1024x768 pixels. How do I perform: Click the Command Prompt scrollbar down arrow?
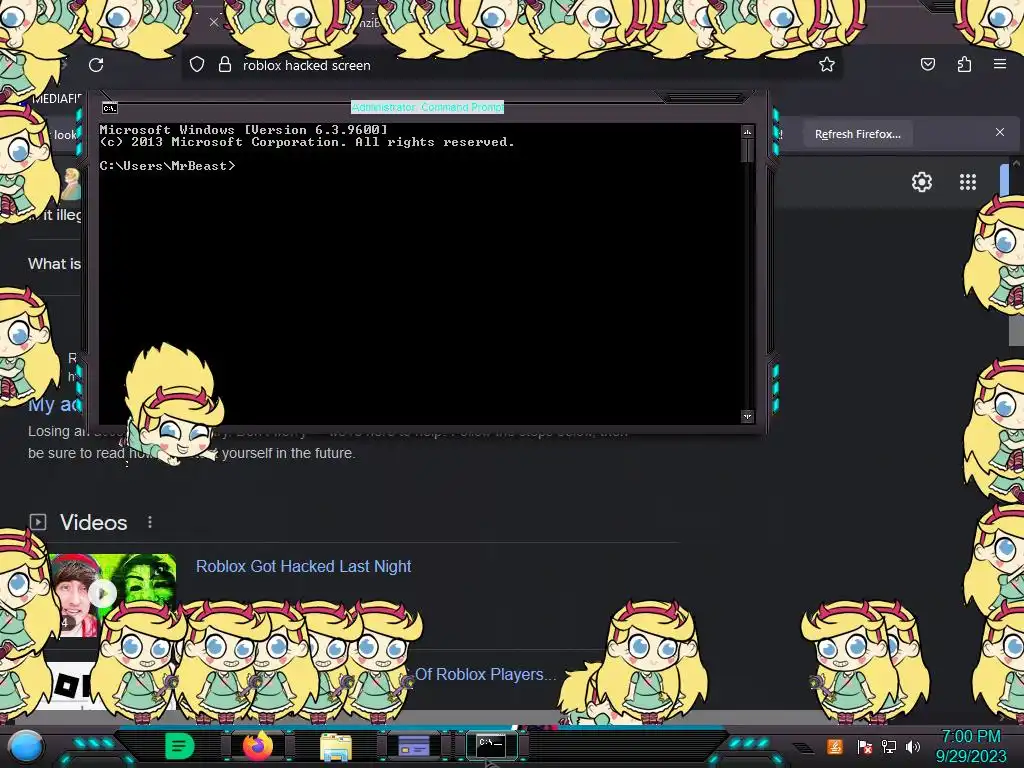[747, 417]
